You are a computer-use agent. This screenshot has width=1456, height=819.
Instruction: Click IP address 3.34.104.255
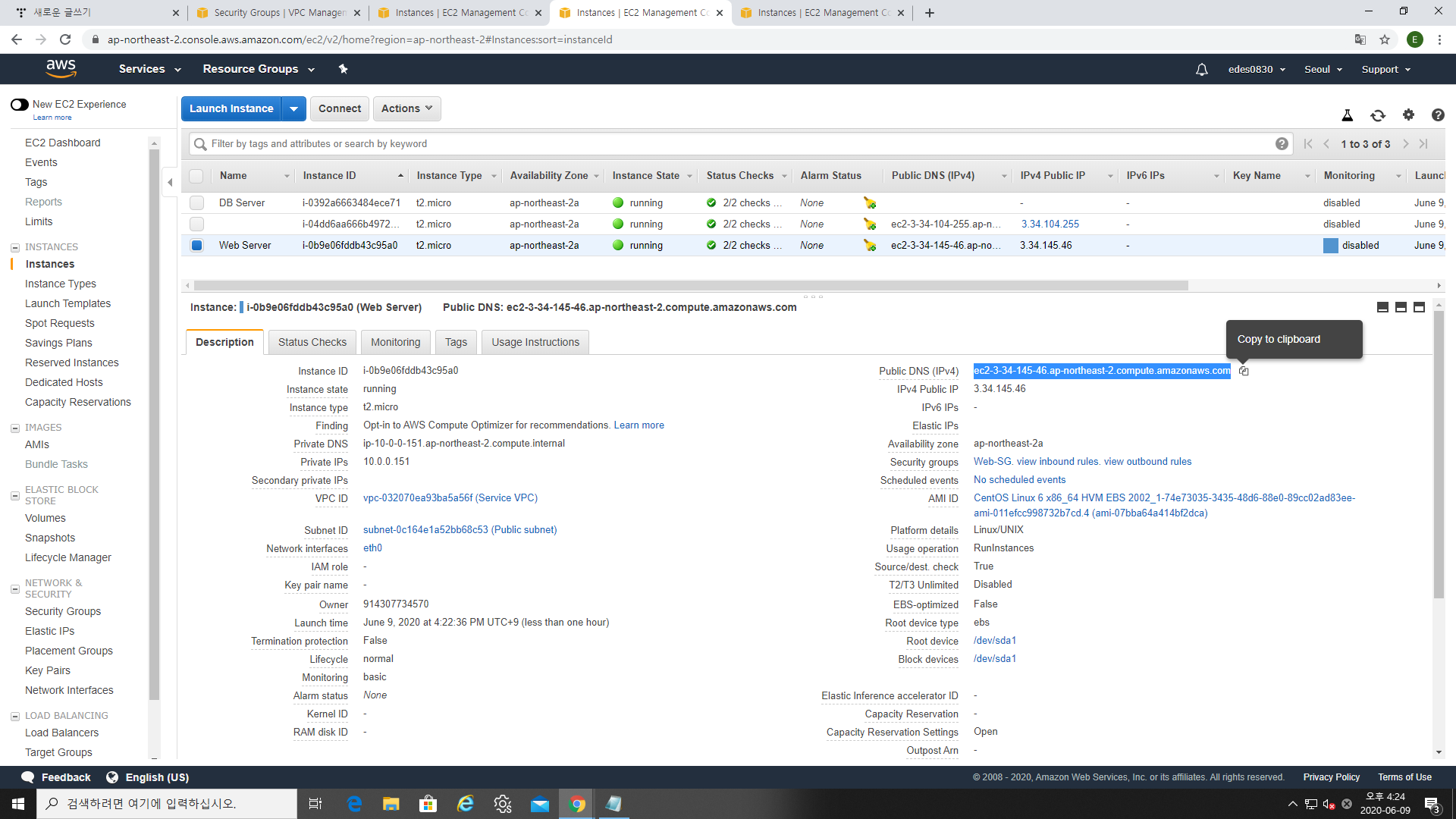(1050, 224)
